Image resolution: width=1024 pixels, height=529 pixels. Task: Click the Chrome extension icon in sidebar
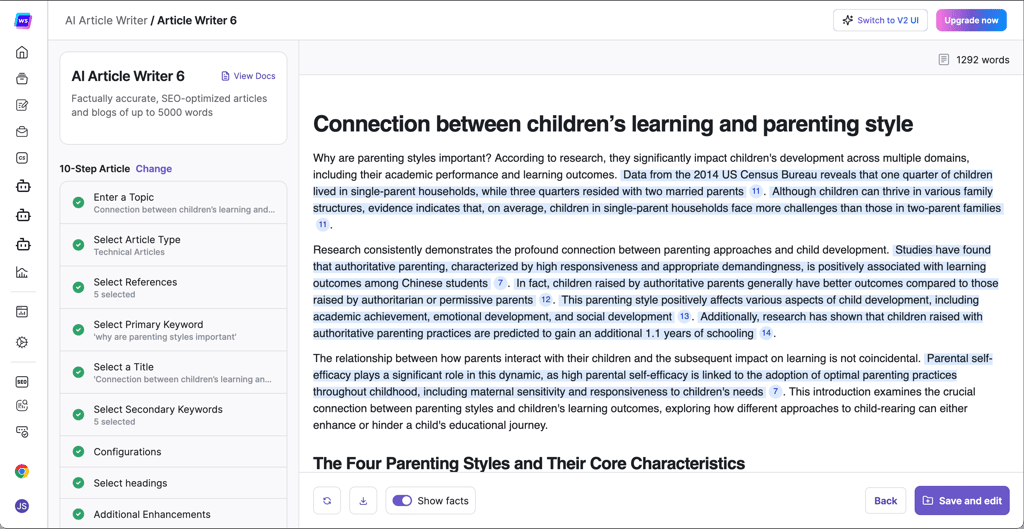pyautogui.click(x=22, y=472)
